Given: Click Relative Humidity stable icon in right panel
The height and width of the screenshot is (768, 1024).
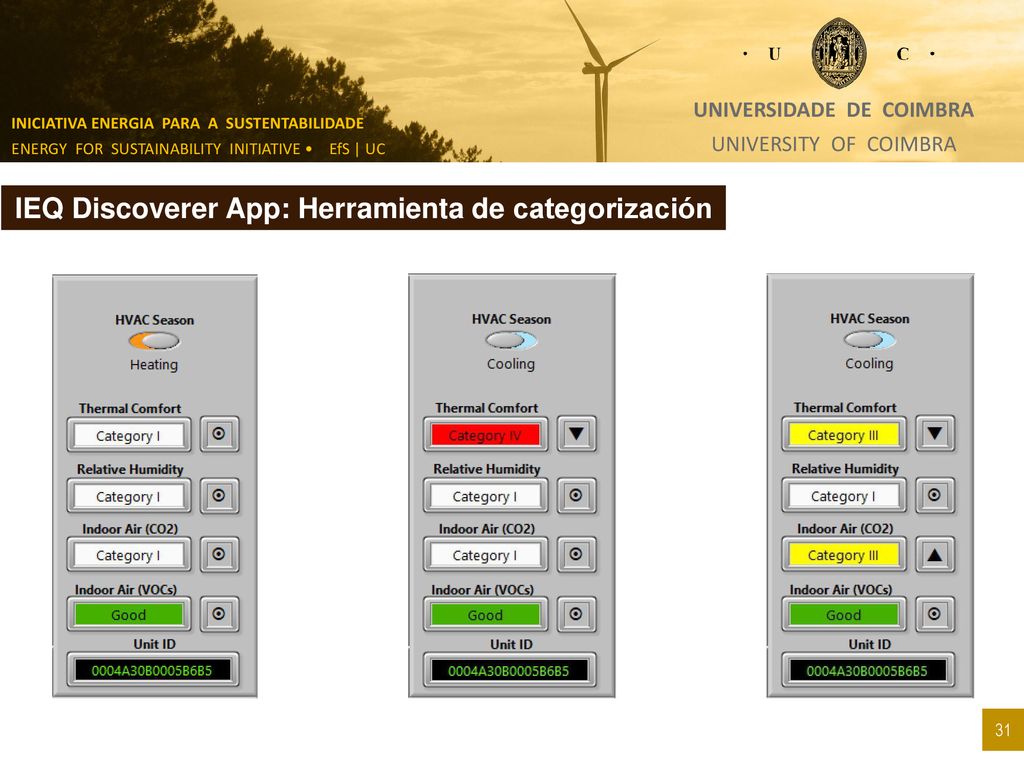Looking at the screenshot, I should (935, 495).
